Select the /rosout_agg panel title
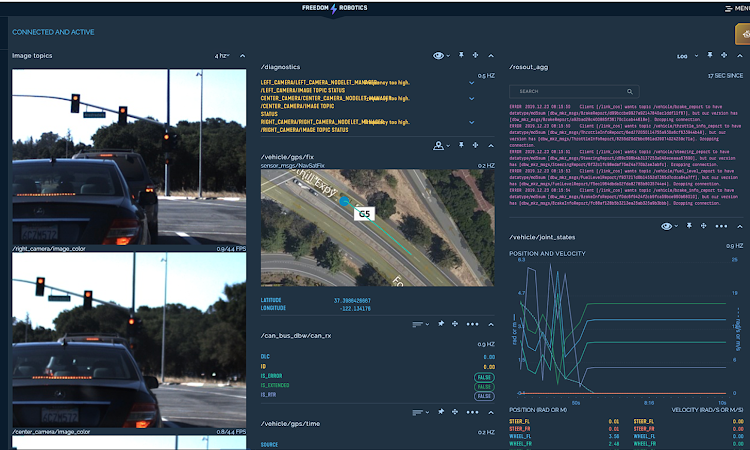Image resolution: width=750 pixels, height=450 pixels. tap(529, 67)
